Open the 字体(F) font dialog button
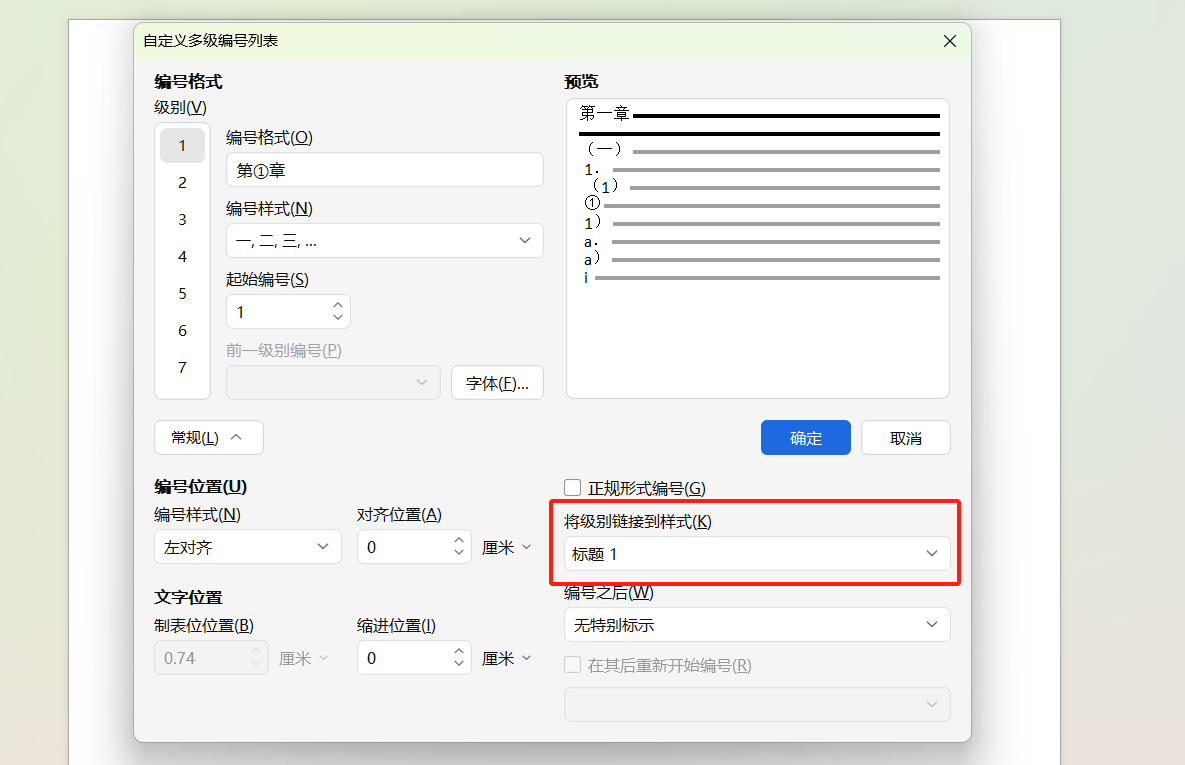The width and height of the screenshot is (1185, 765). click(x=497, y=382)
